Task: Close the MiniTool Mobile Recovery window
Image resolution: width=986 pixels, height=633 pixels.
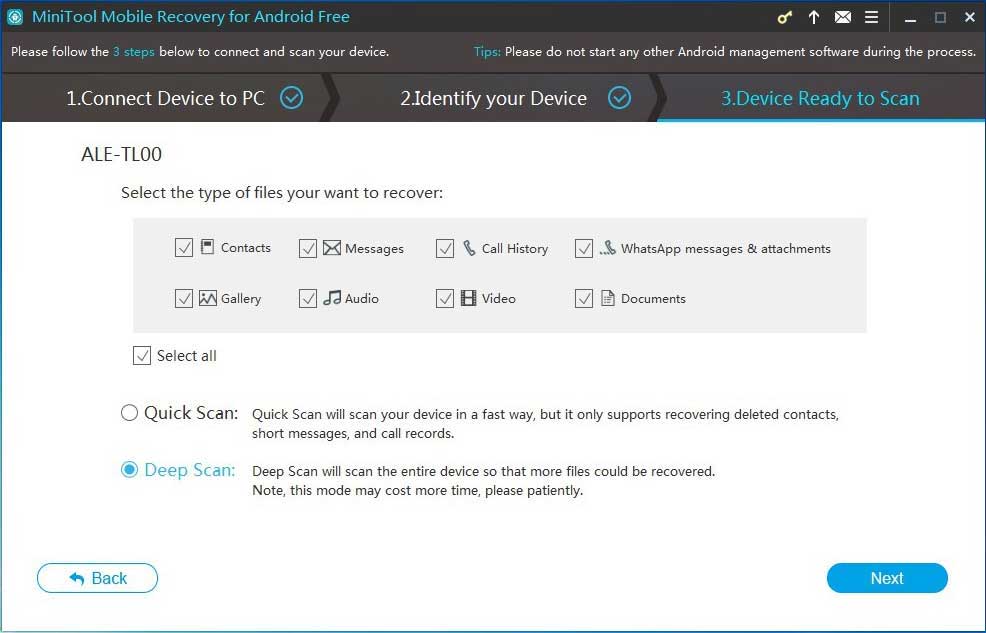Action: [970, 18]
